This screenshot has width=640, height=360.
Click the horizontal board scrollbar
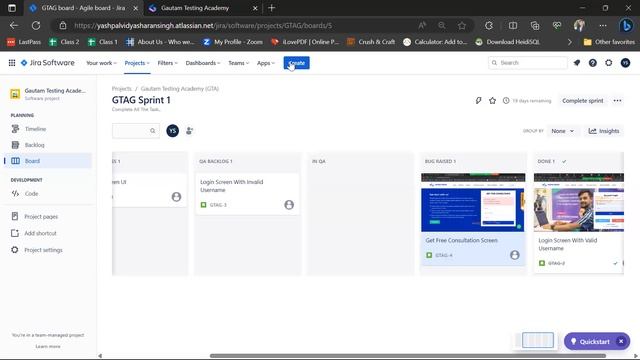(408, 356)
